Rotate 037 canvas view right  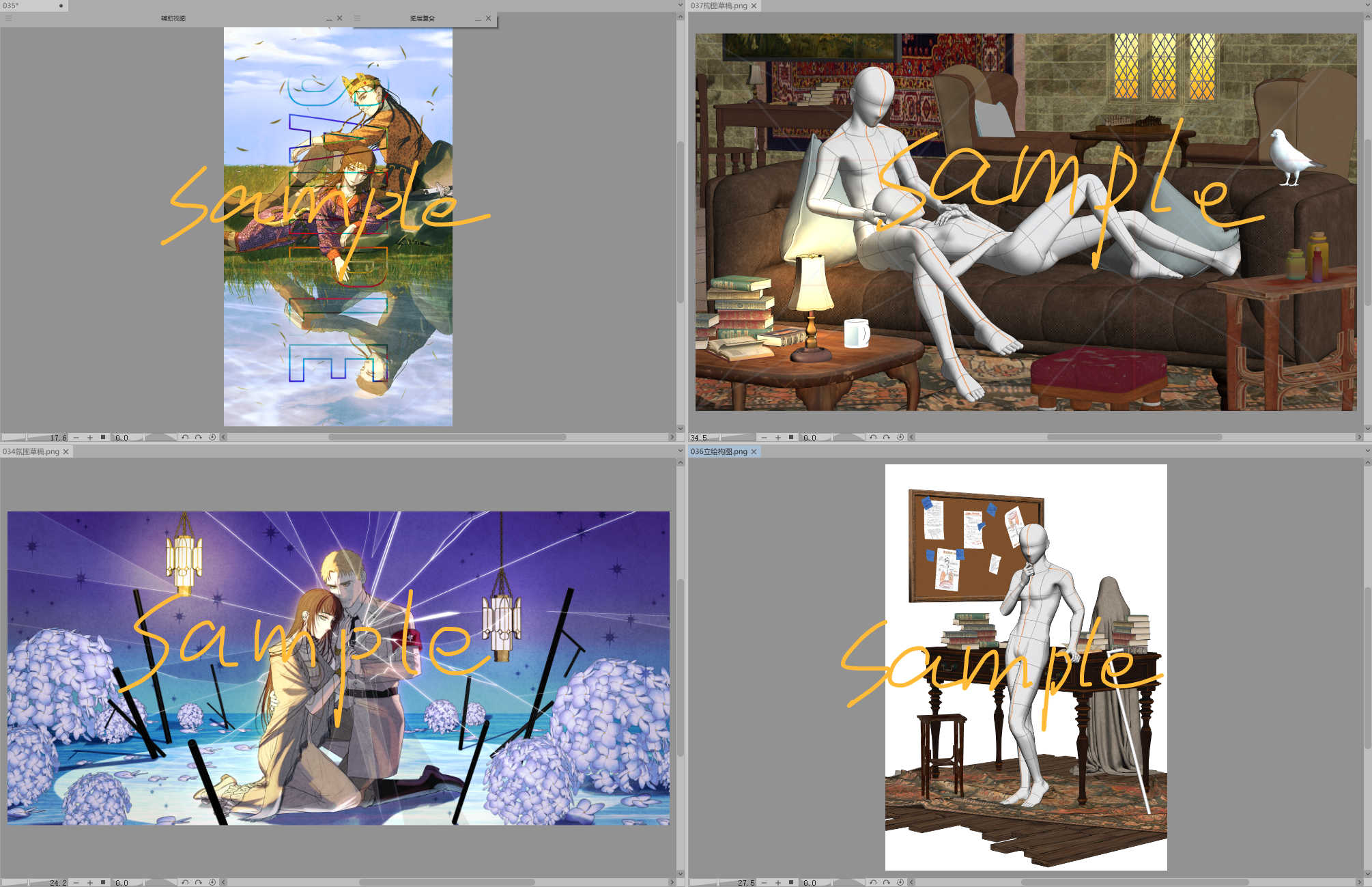click(x=887, y=437)
